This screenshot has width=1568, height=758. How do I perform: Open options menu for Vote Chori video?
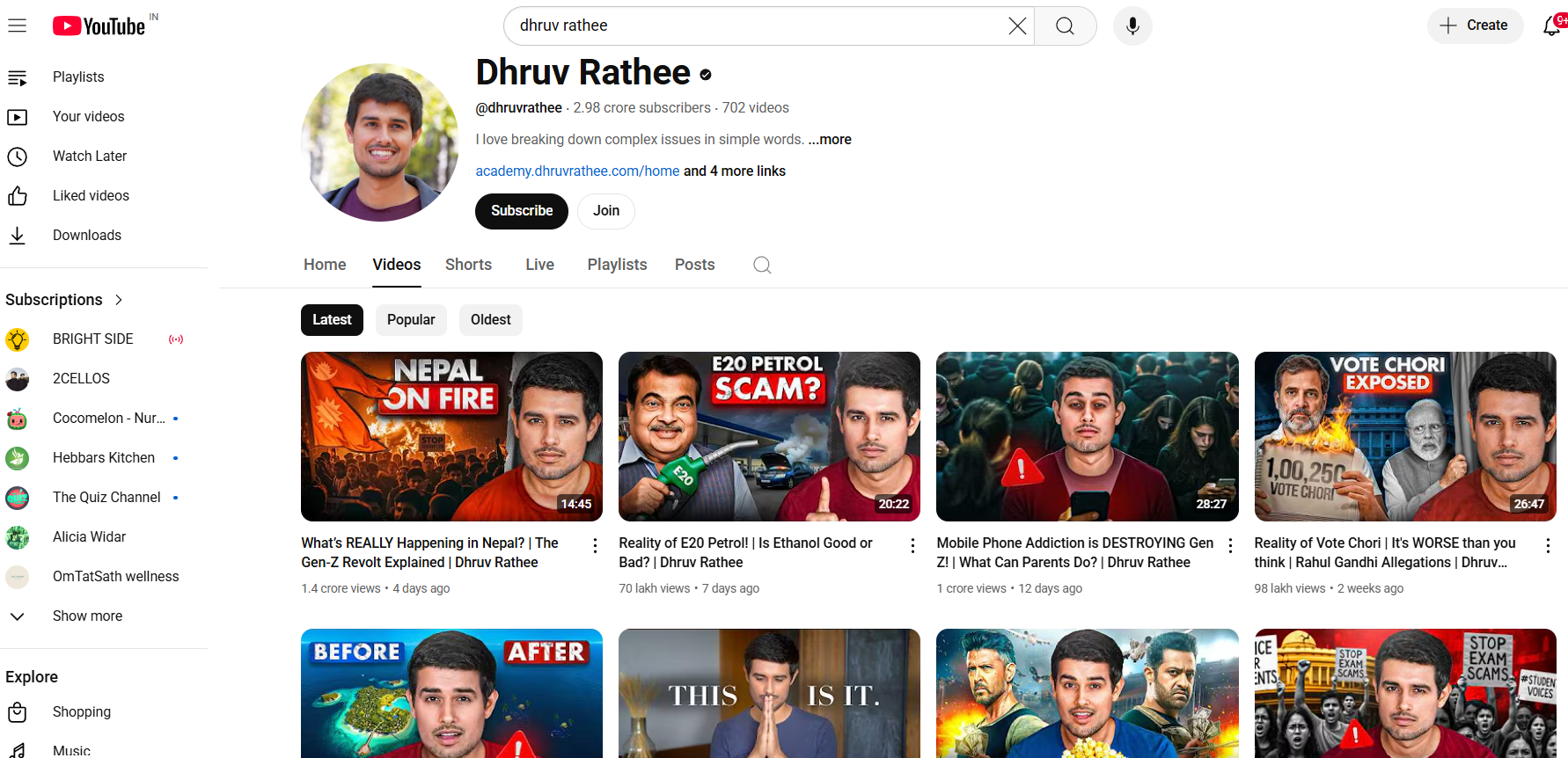[1548, 545]
